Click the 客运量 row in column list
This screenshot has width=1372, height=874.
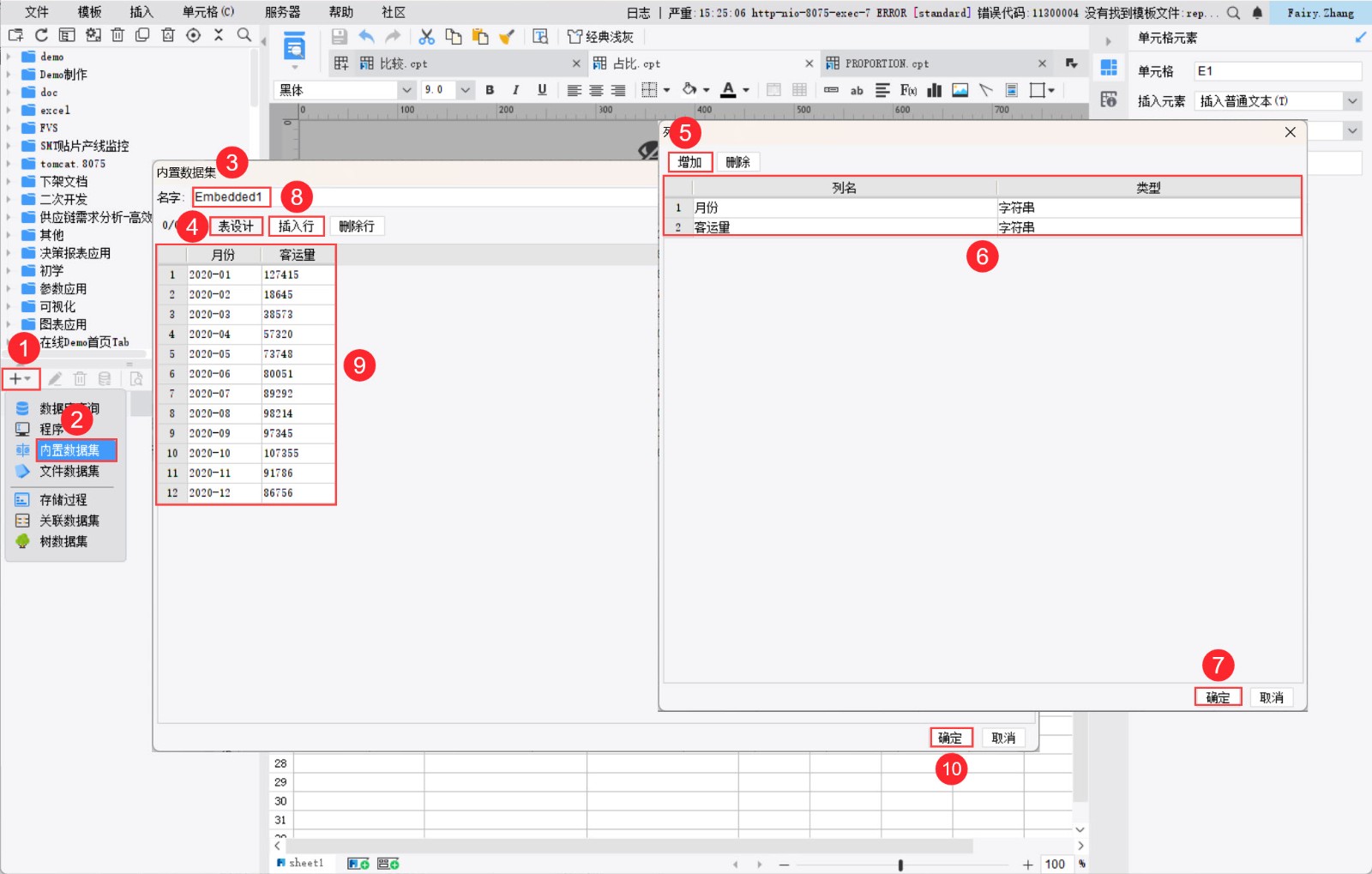(983, 227)
